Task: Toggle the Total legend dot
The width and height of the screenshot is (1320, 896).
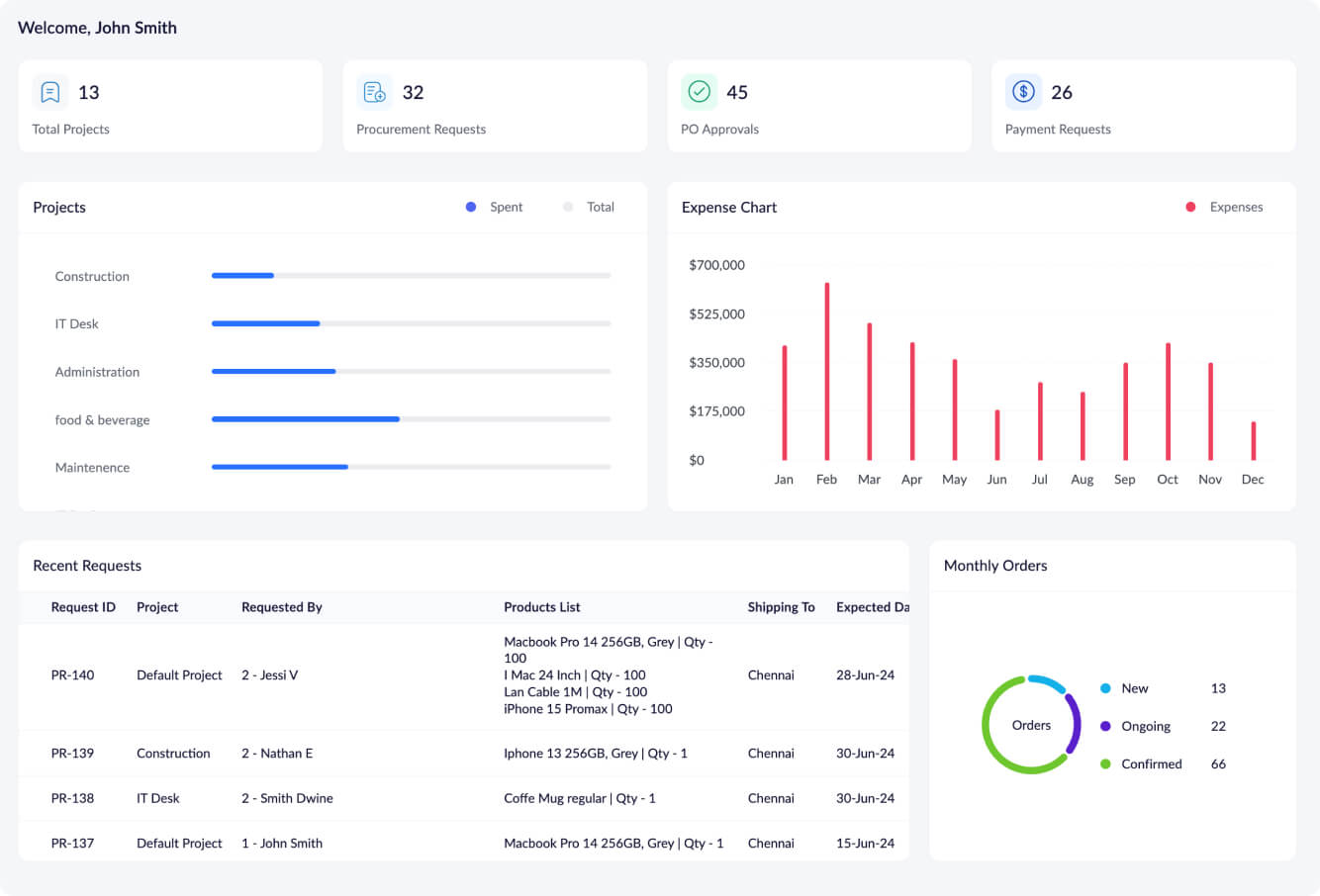Action: coord(568,207)
